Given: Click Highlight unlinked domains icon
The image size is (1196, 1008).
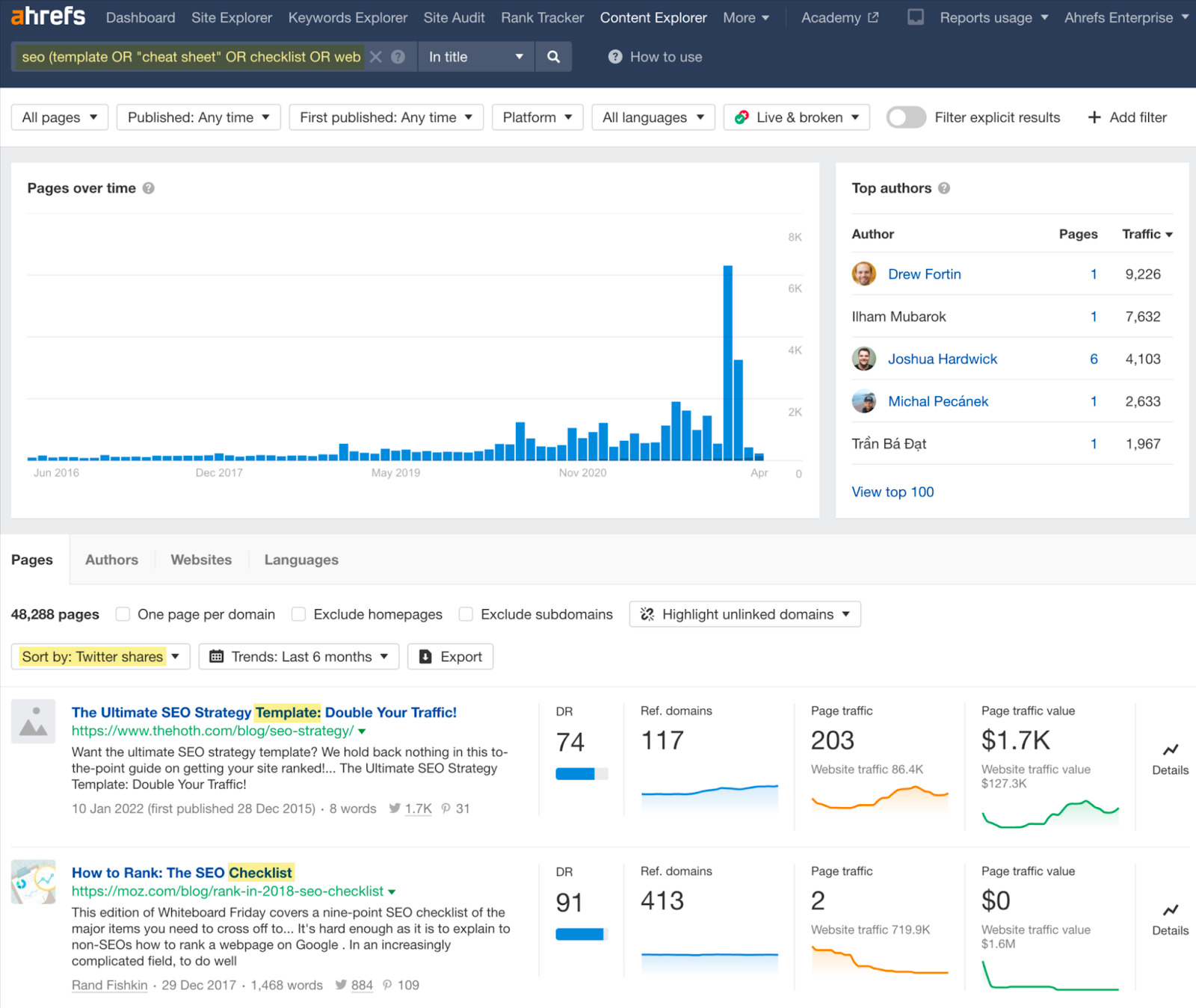Looking at the screenshot, I should coord(647,614).
